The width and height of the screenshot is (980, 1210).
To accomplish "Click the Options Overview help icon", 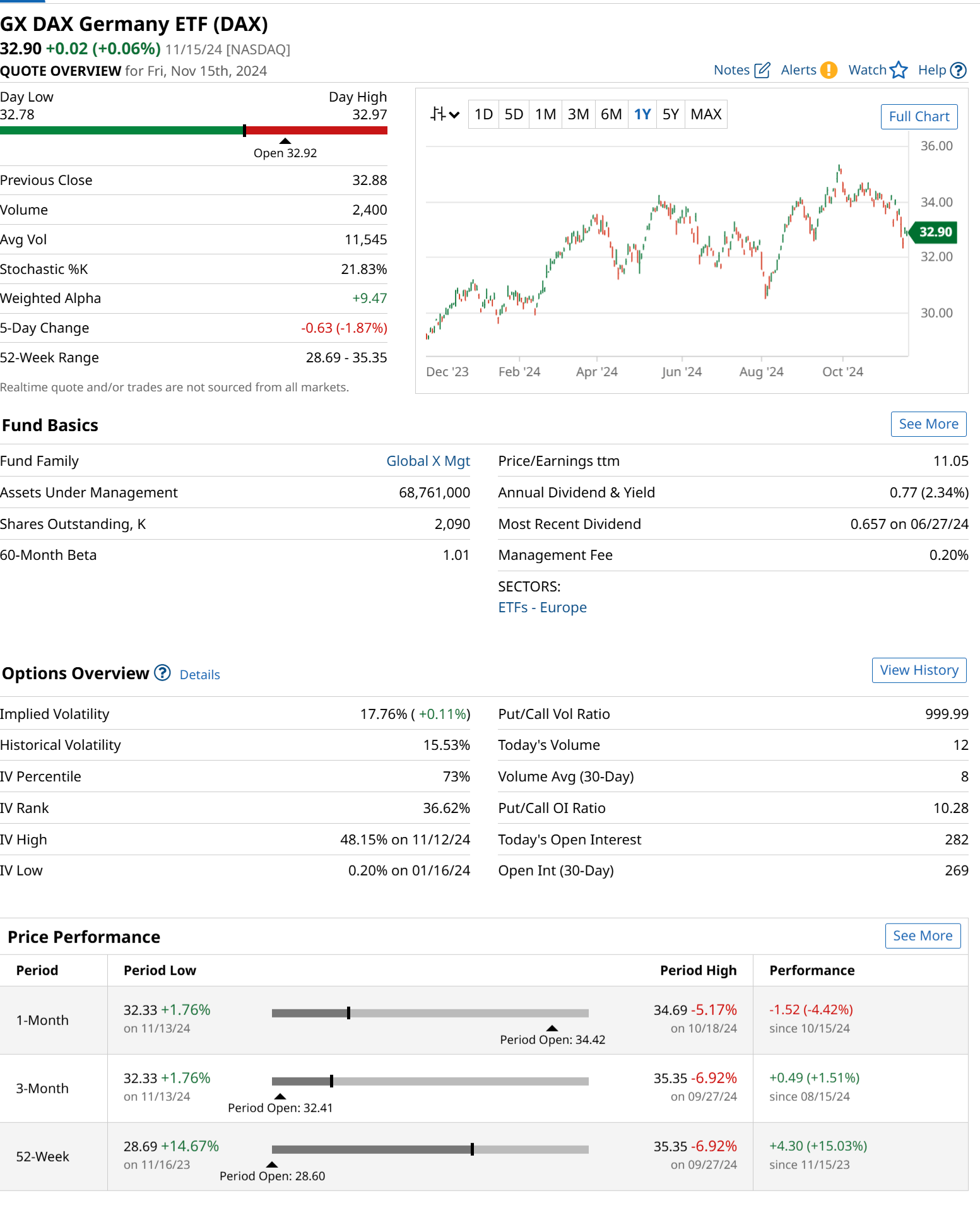I will [163, 673].
